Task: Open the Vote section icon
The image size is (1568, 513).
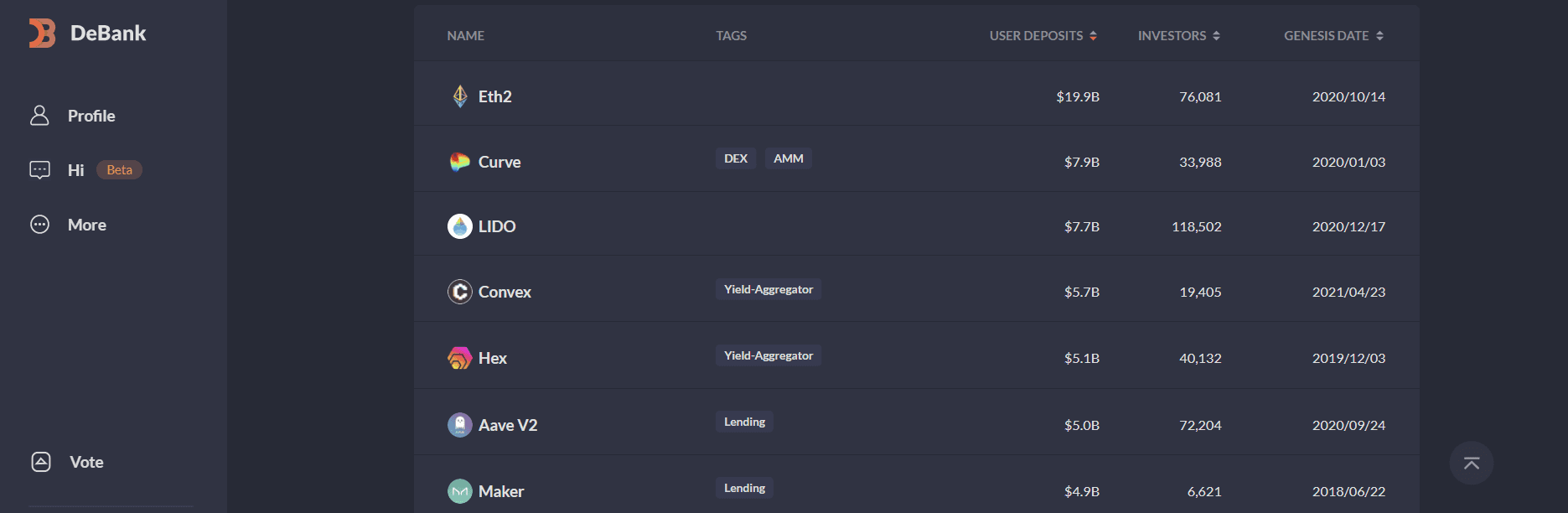Action: [41, 462]
